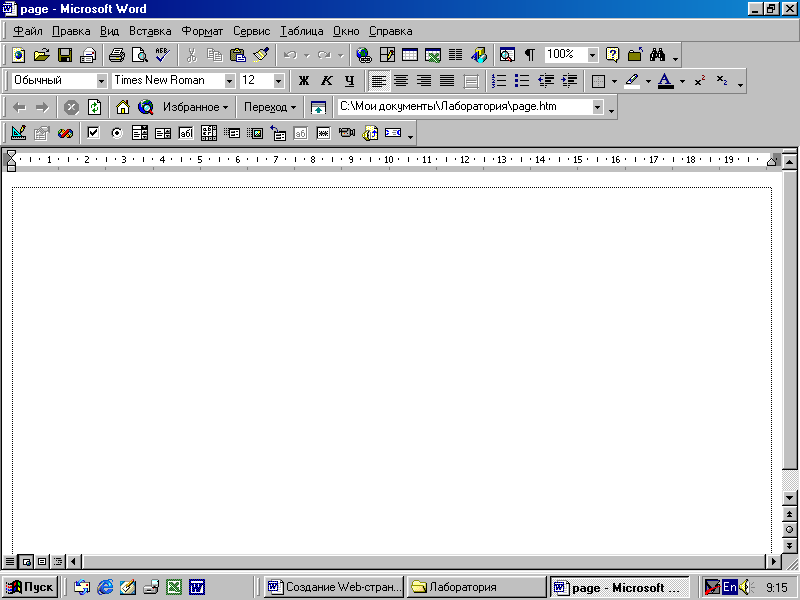Image resolution: width=800 pixels, height=600 pixels.
Task: Print the document with the printer icon
Action: click(x=117, y=55)
